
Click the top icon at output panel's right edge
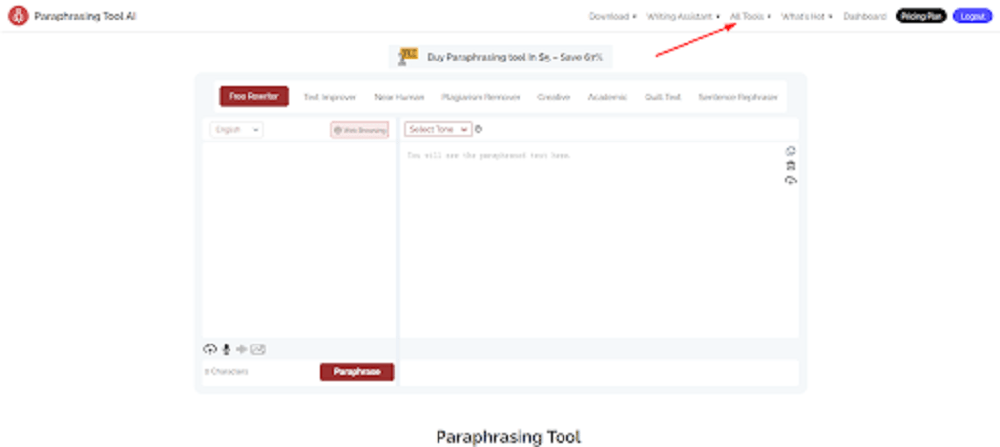(x=791, y=151)
